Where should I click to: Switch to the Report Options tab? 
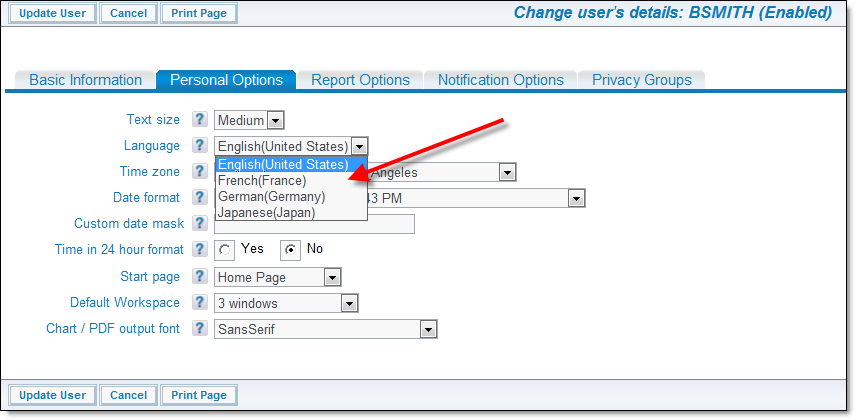(x=360, y=80)
